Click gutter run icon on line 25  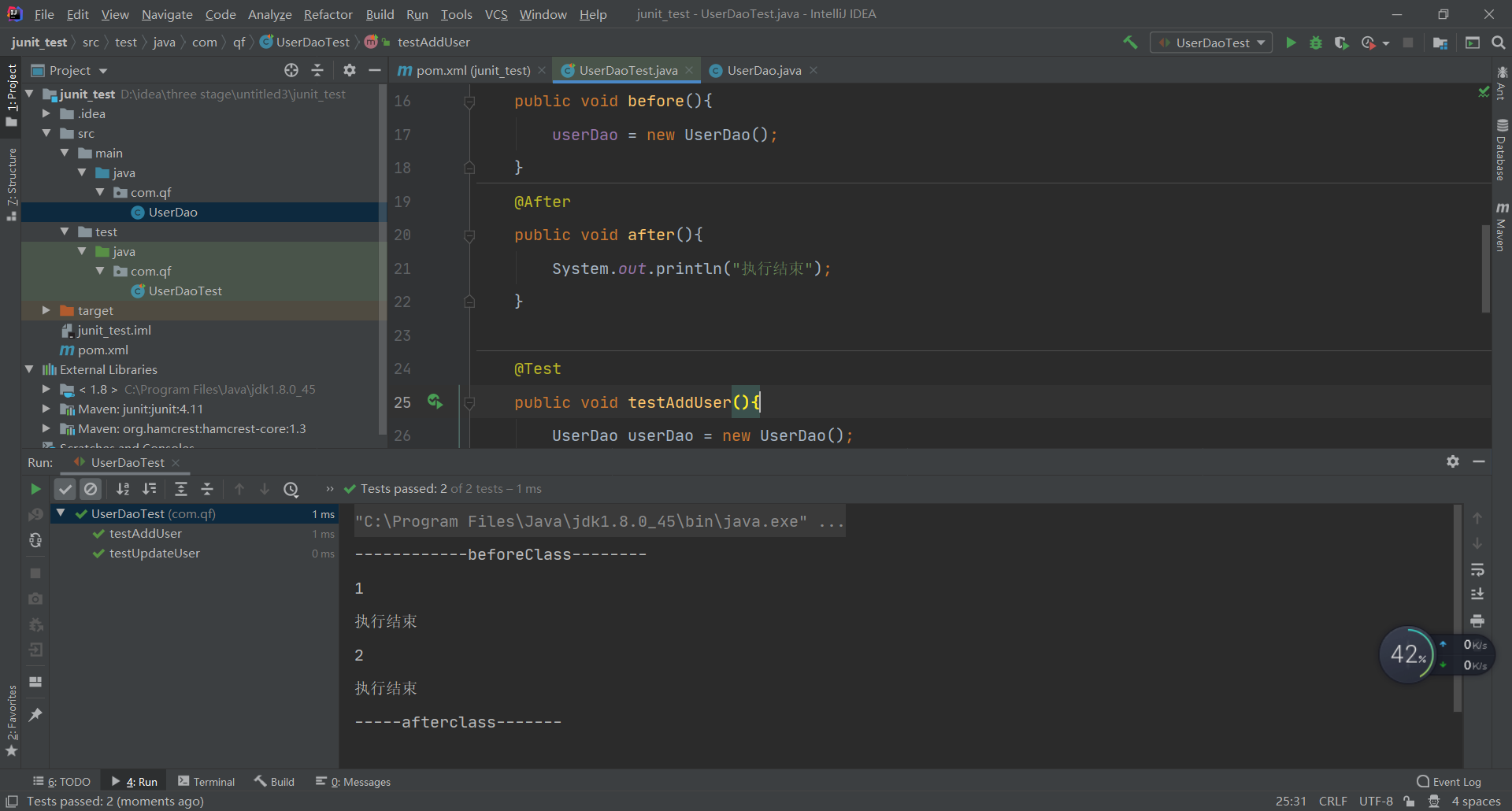click(x=435, y=402)
